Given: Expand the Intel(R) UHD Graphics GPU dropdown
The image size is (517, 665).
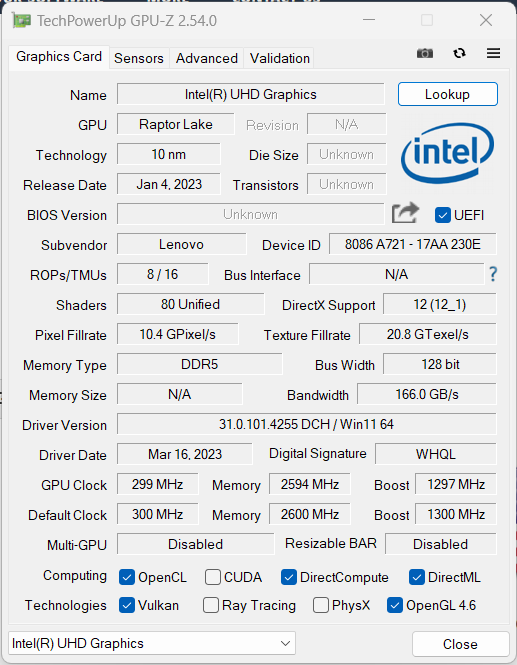Looking at the screenshot, I should (x=152, y=643).
